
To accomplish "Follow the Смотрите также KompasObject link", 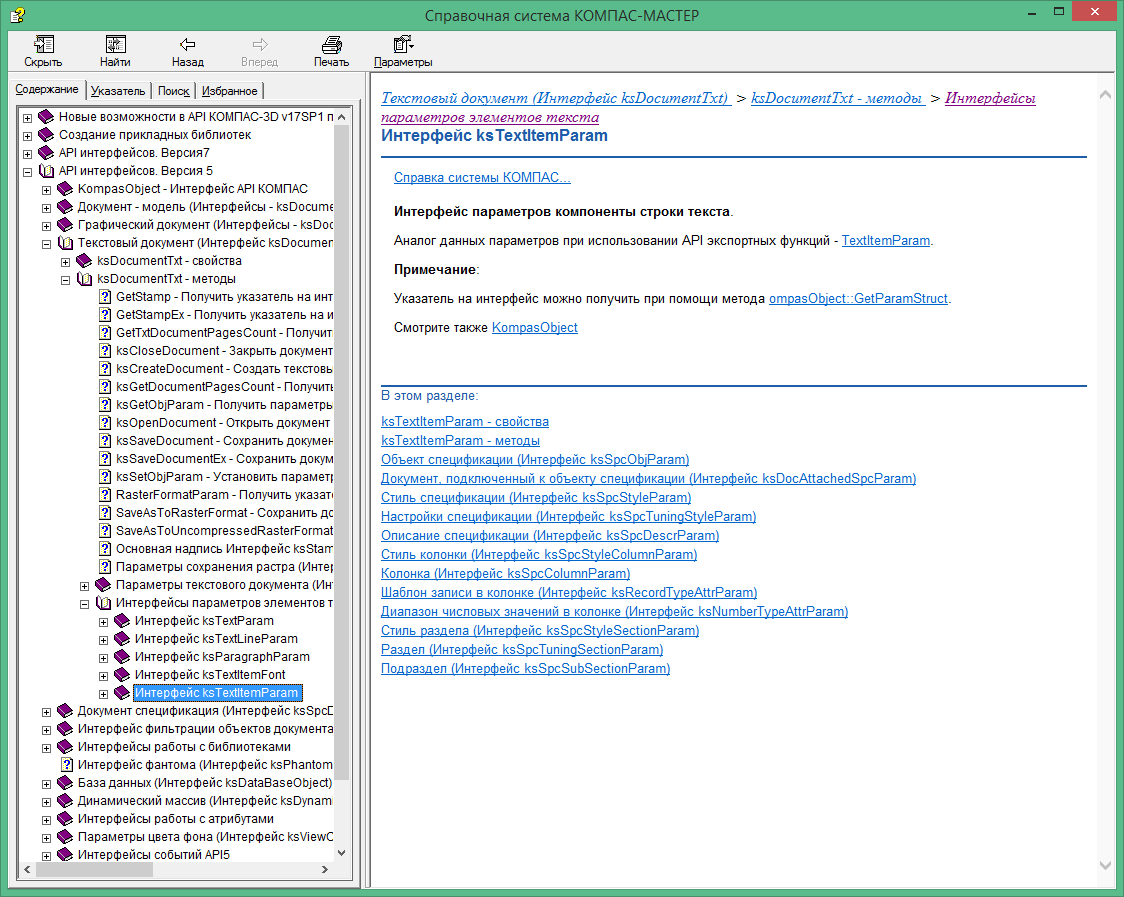I will point(535,328).
